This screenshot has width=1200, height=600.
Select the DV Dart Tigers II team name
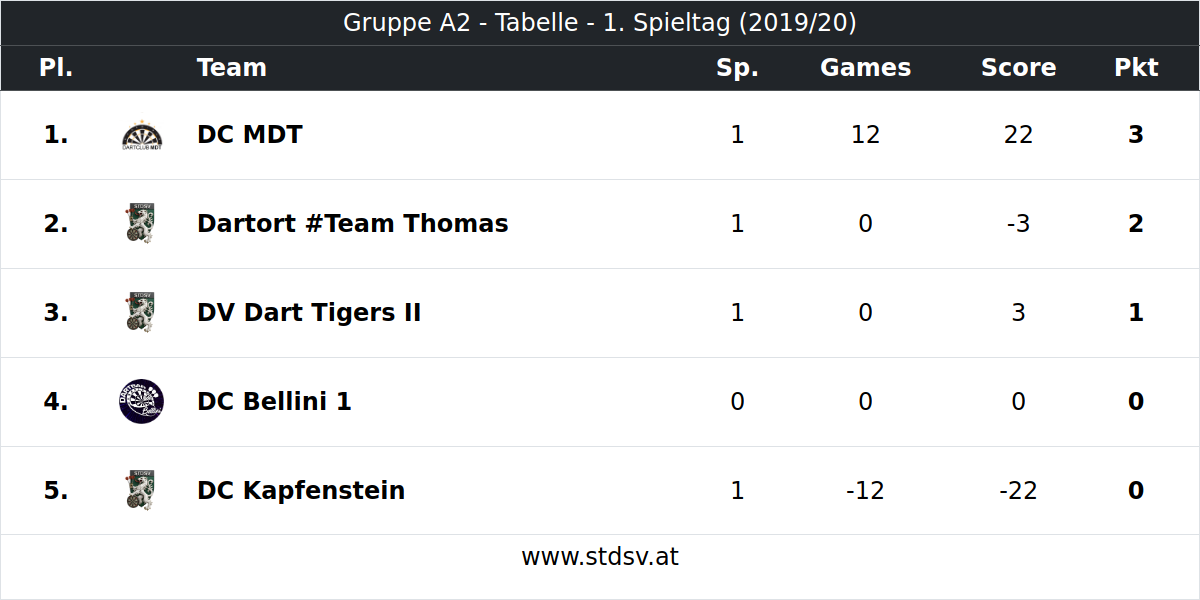[309, 312]
